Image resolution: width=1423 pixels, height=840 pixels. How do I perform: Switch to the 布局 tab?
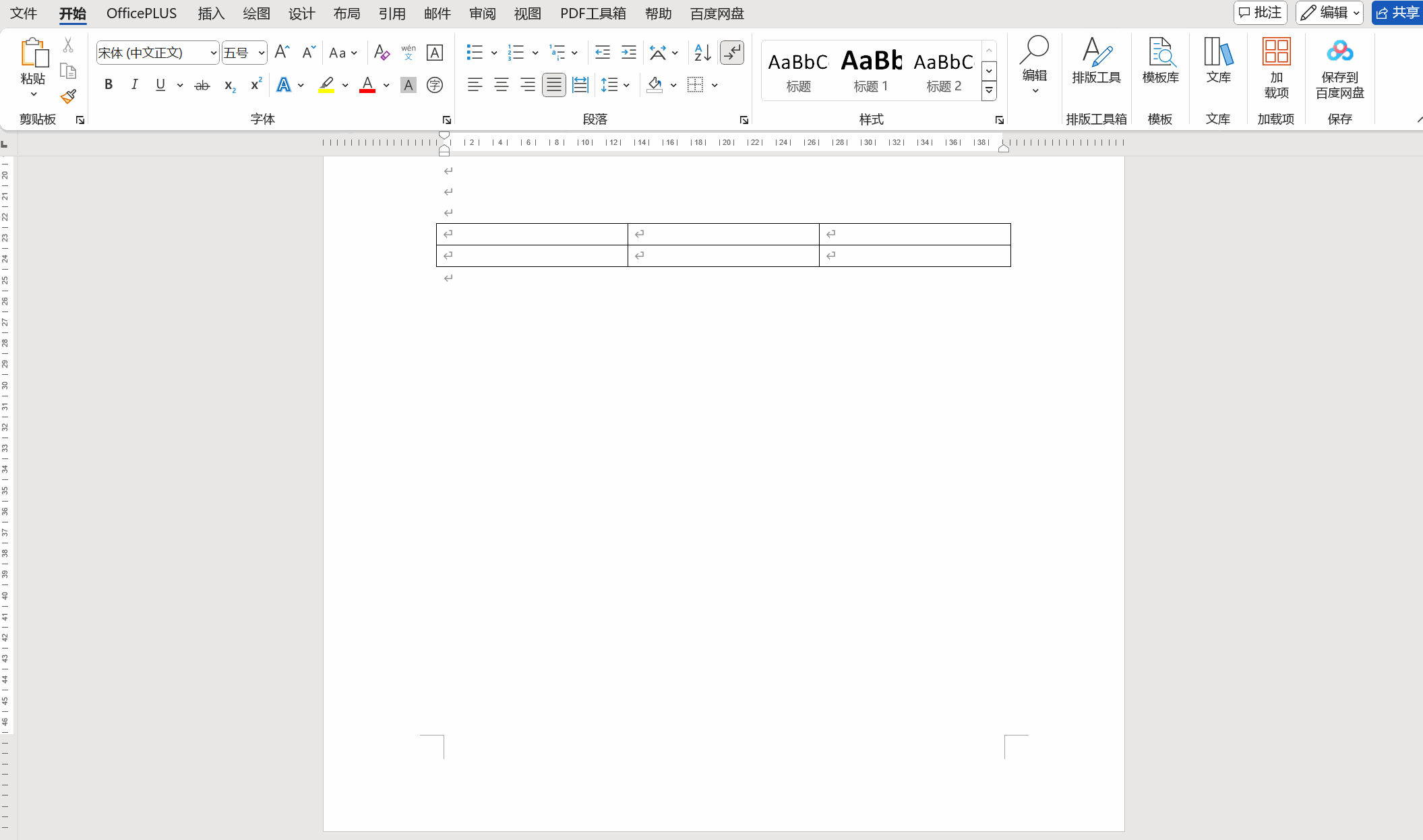click(346, 13)
